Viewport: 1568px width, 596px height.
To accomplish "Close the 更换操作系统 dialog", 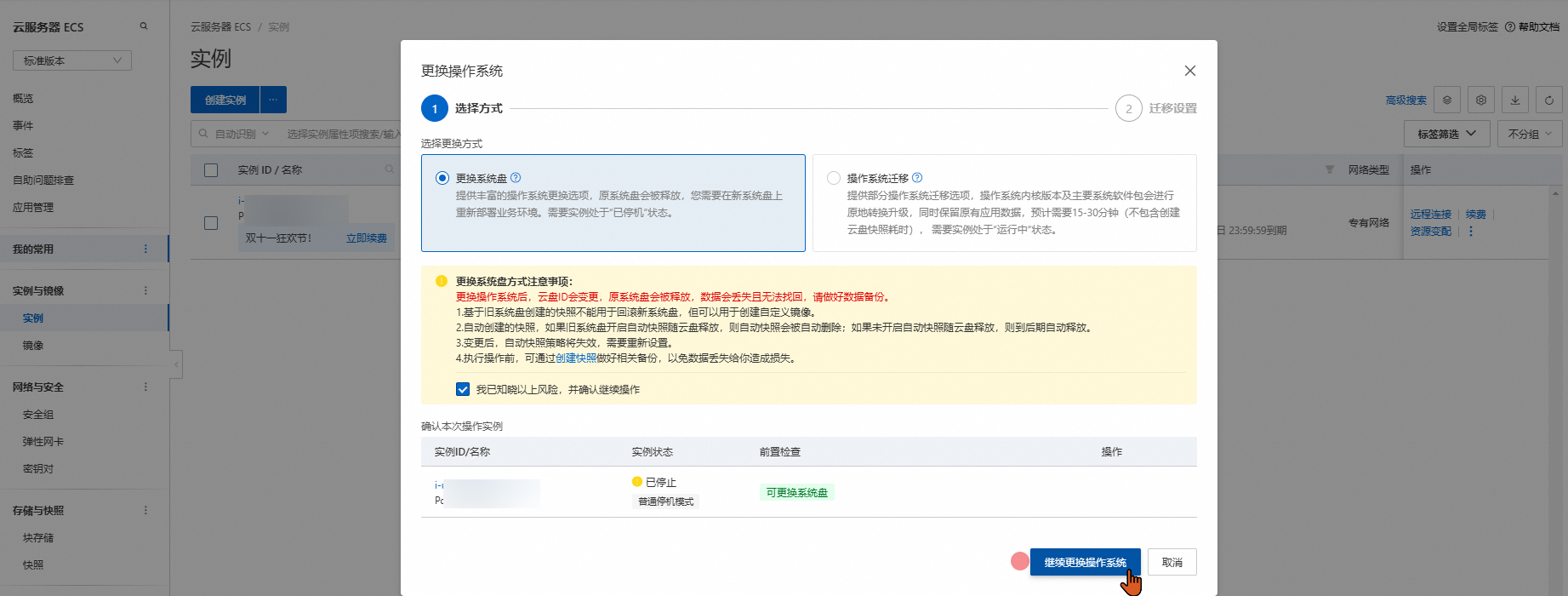I will point(1189,71).
